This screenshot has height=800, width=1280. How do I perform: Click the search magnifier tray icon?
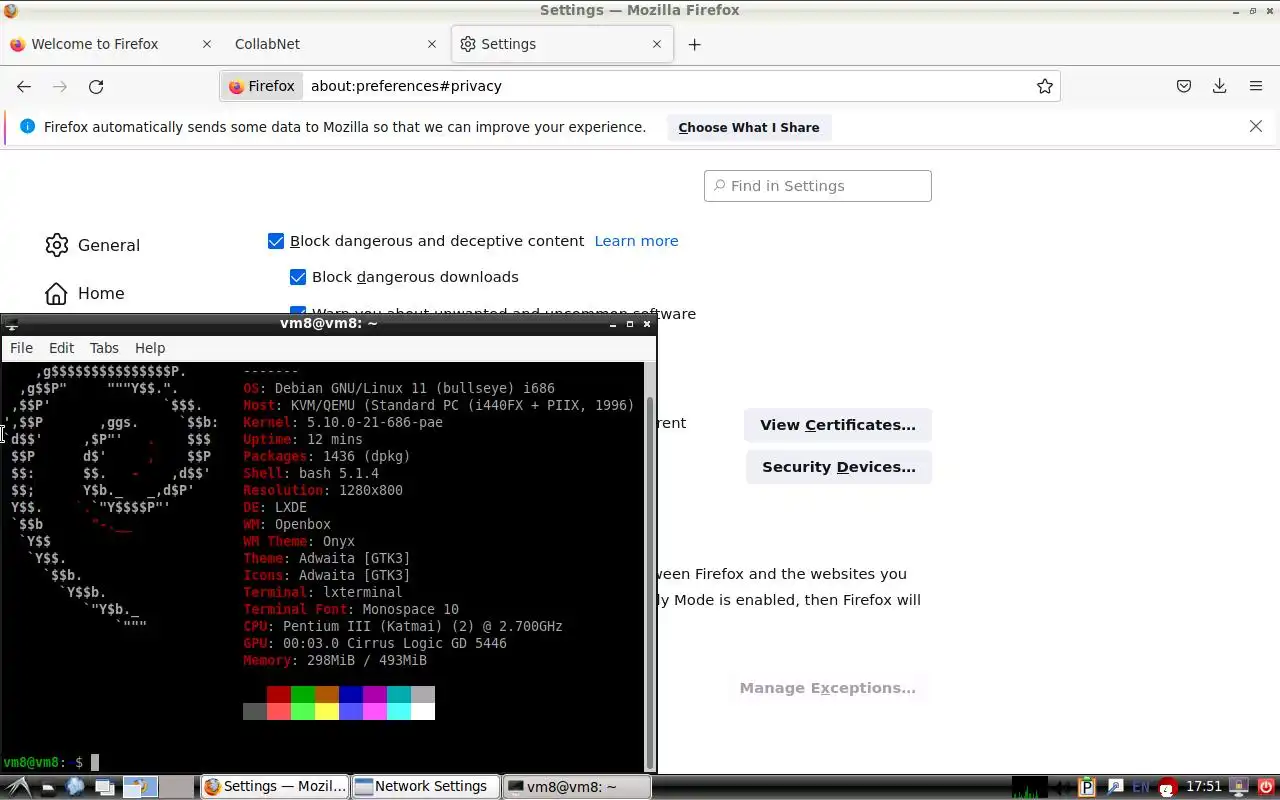[x=1114, y=787]
